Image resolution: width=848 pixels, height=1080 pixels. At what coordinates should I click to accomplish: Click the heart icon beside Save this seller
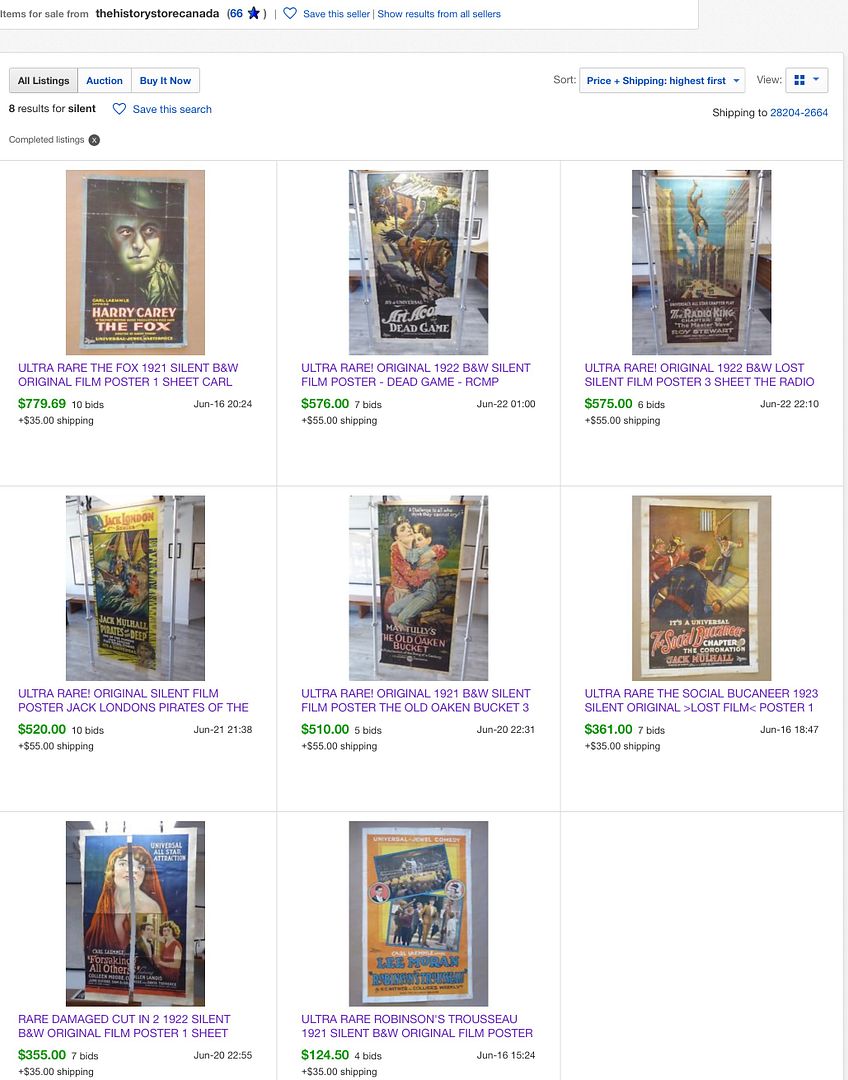pyautogui.click(x=290, y=13)
